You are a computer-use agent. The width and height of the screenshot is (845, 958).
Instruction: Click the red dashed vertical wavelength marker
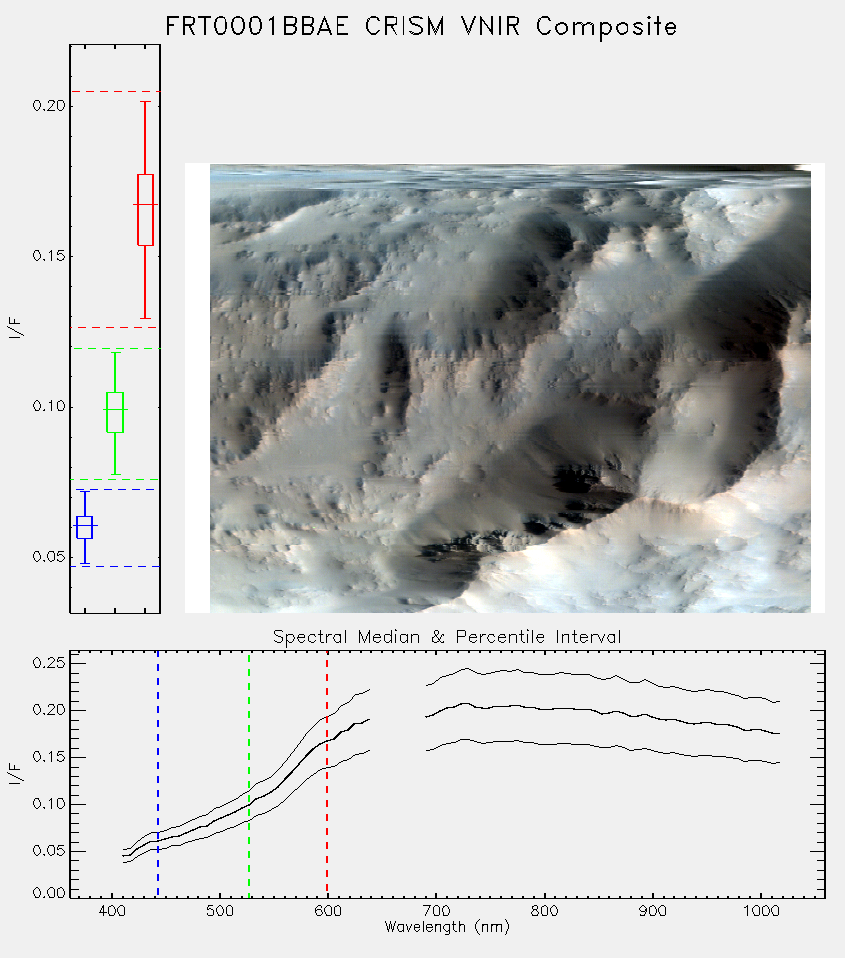click(x=327, y=773)
